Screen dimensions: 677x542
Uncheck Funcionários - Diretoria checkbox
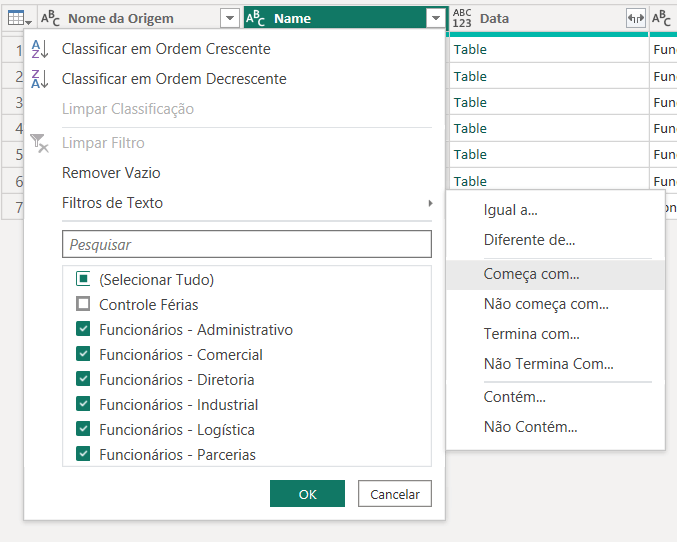pos(83,379)
